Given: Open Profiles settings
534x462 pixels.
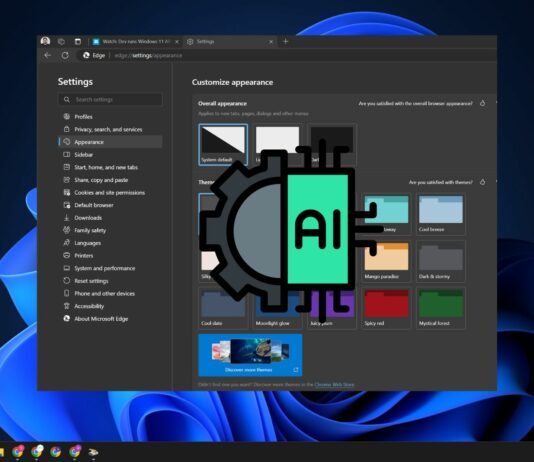Looking at the screenshot, I should point(110,117).
